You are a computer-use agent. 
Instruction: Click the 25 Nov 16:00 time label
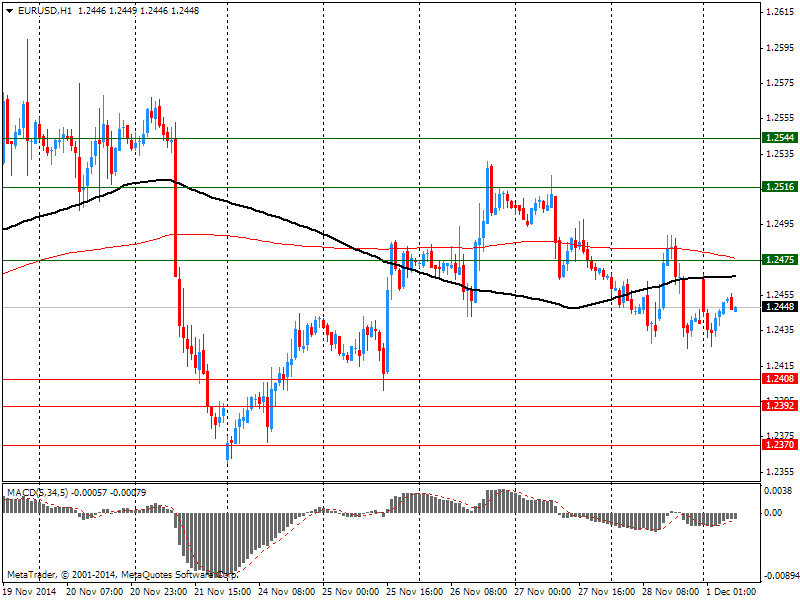pyautogui.click(x=414, y=592)
